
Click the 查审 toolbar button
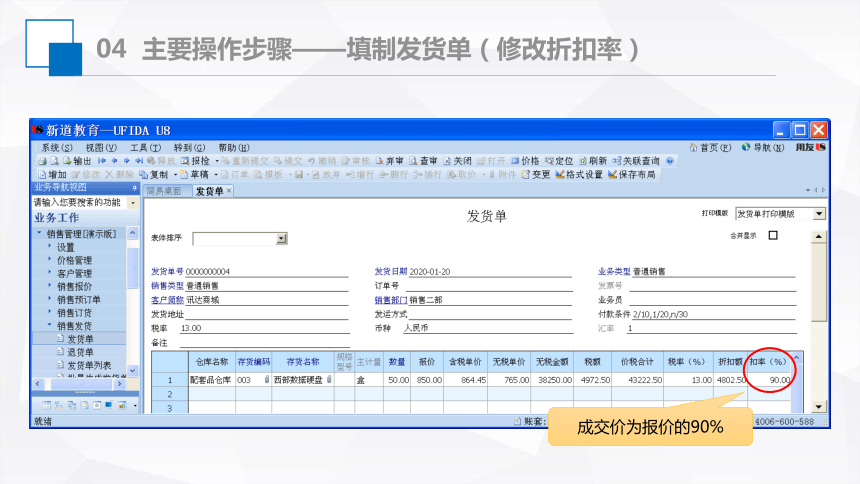coord(423,161)
